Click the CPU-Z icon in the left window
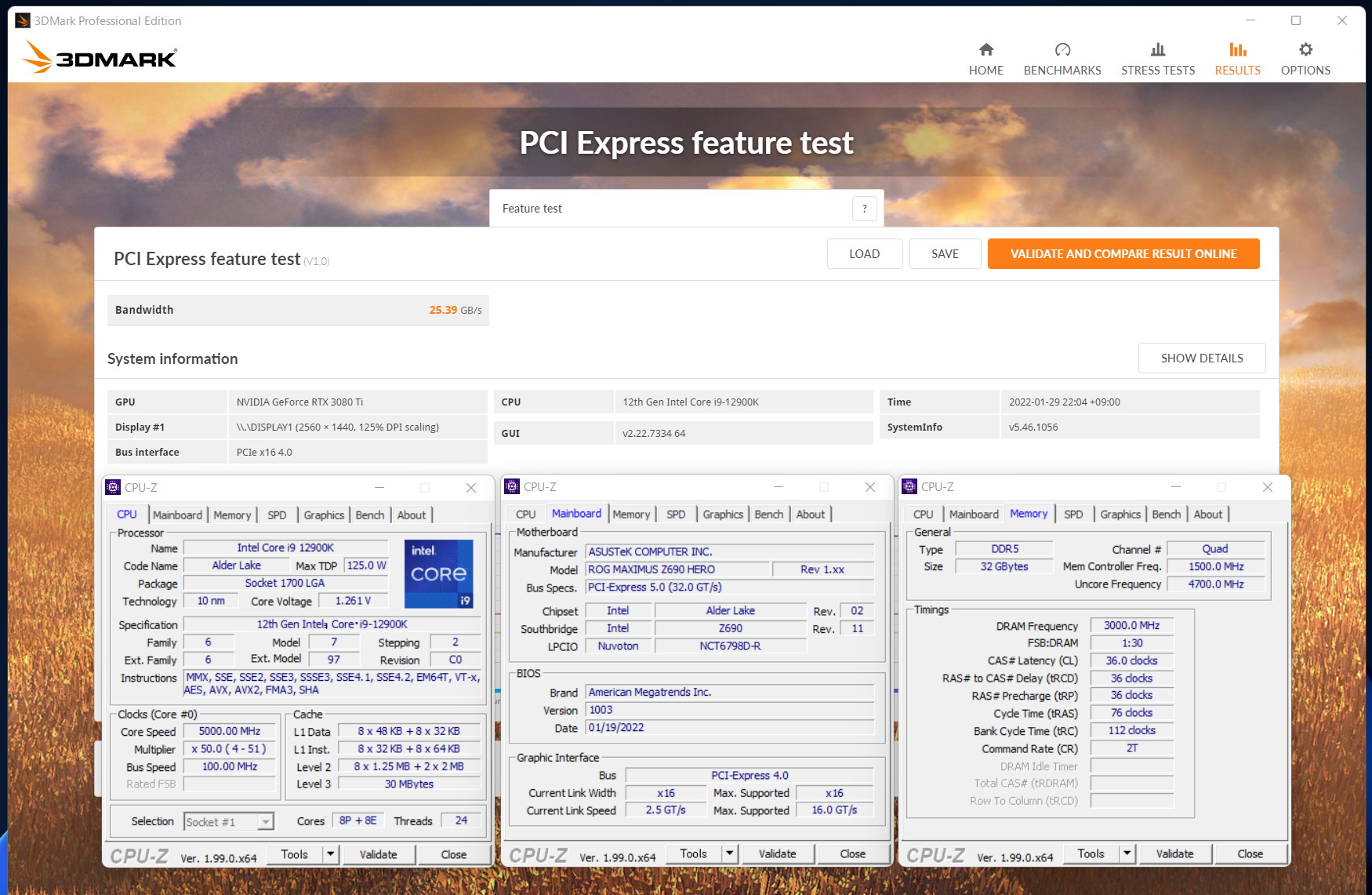This screenshot has height=895, width=1372. pos(113,487)
